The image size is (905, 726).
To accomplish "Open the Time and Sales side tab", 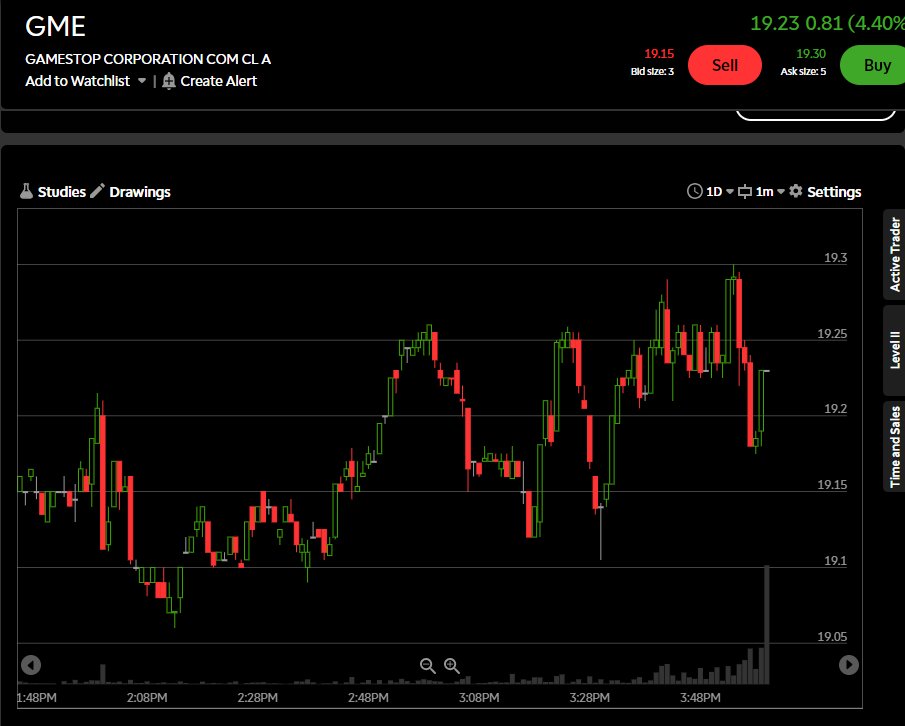I will (x=895, y=447).
